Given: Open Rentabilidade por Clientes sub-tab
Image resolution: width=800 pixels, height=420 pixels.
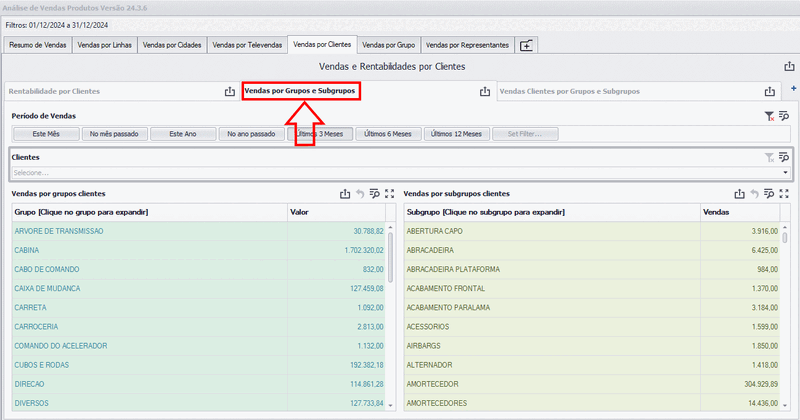Looking at the screenshot, I should [54, 91].
